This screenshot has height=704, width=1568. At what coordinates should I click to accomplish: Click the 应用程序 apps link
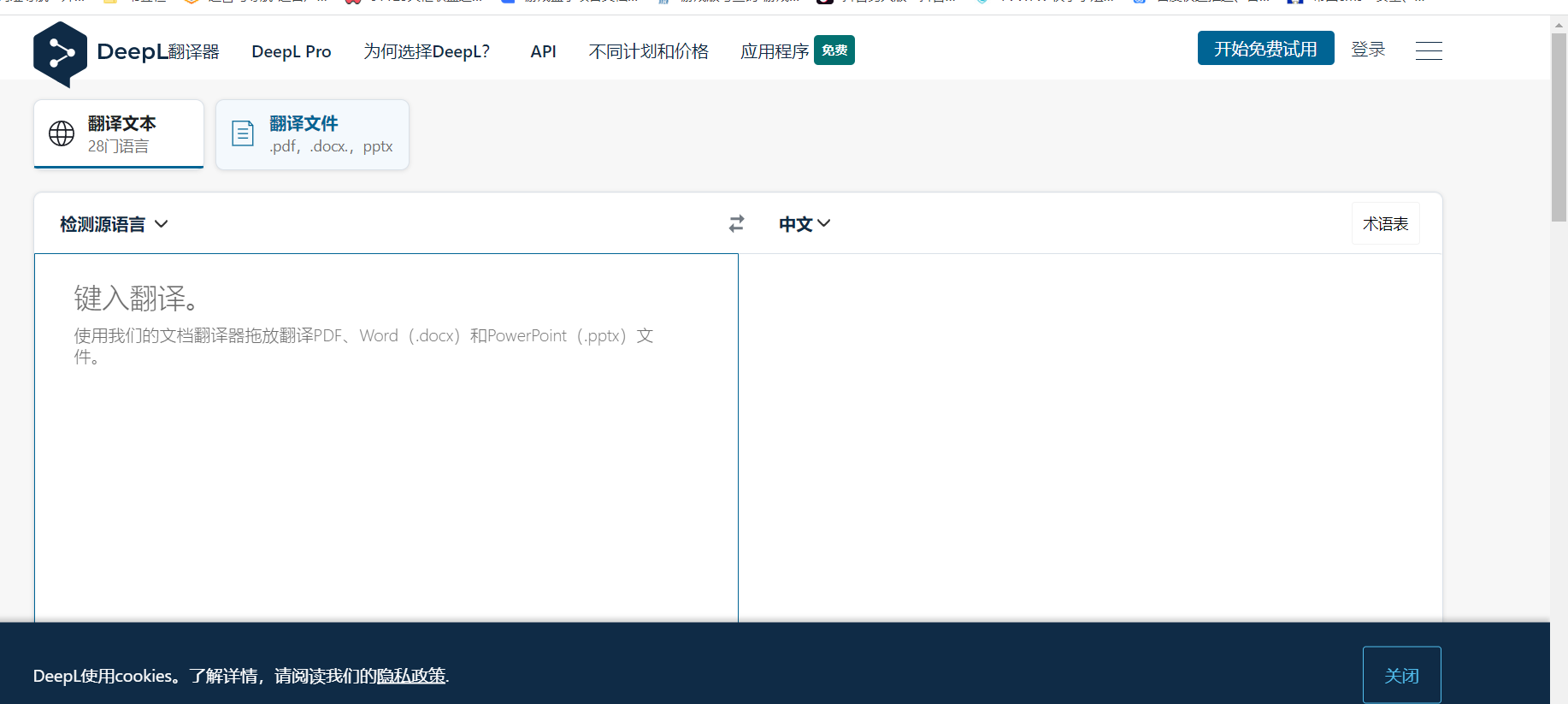[x=774, y=51]
